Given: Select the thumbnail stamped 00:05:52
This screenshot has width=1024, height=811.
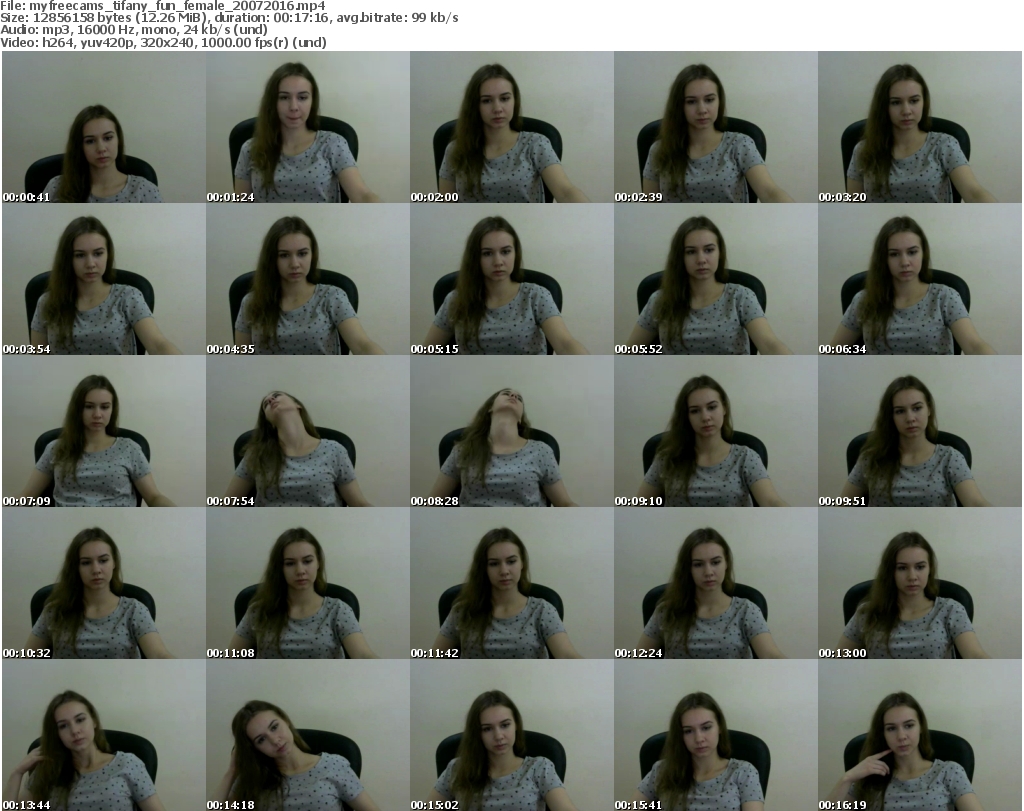Looking at the screenshot, I should click(x=716, y=279).
